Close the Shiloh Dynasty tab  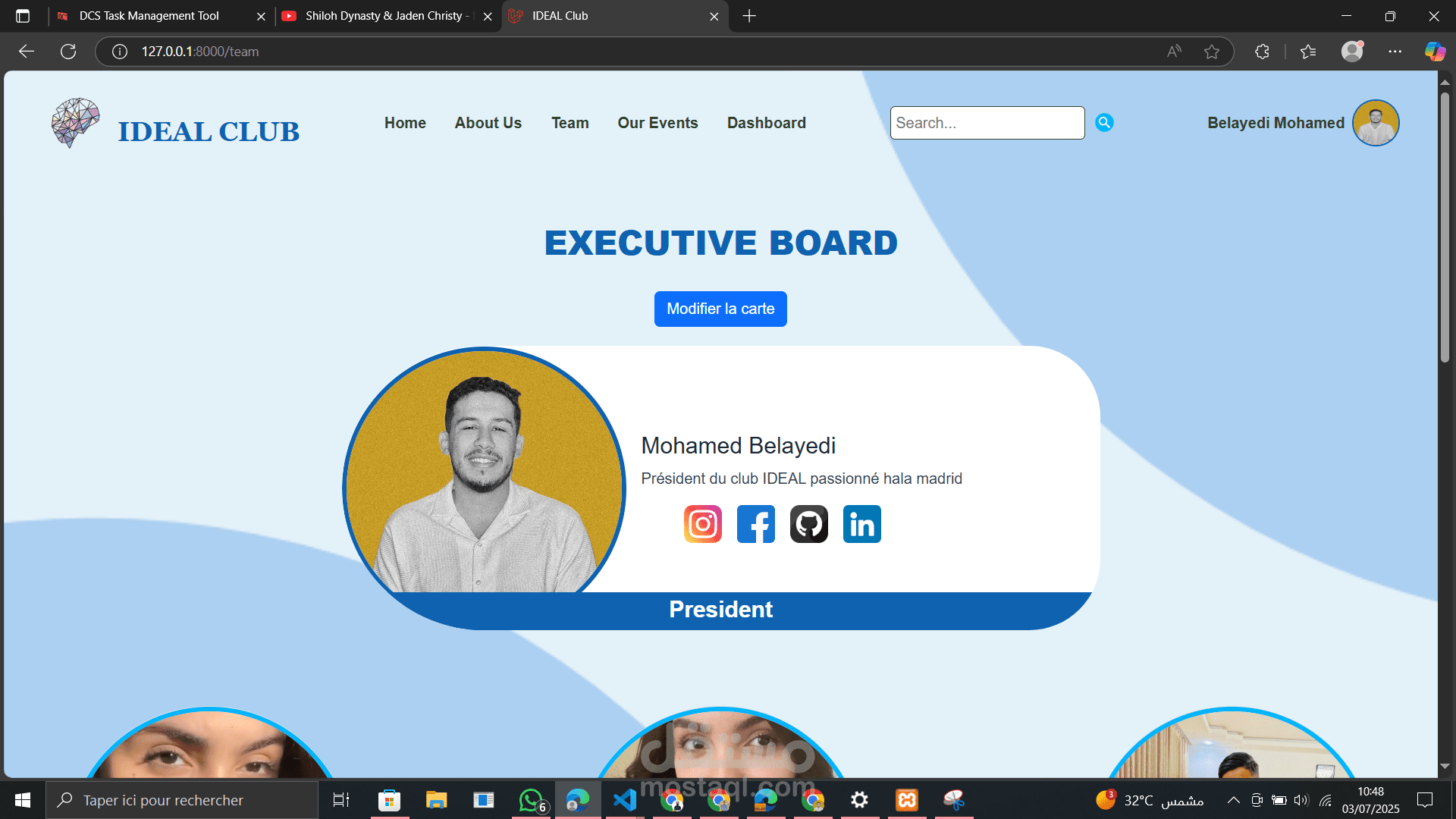click(488, 16)
